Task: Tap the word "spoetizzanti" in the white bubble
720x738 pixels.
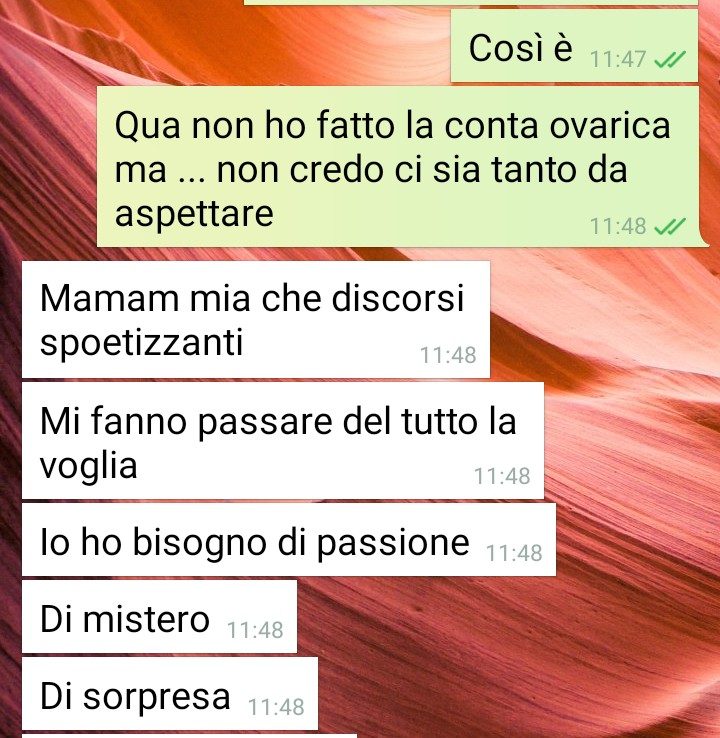Action: [x=141, y=343]
